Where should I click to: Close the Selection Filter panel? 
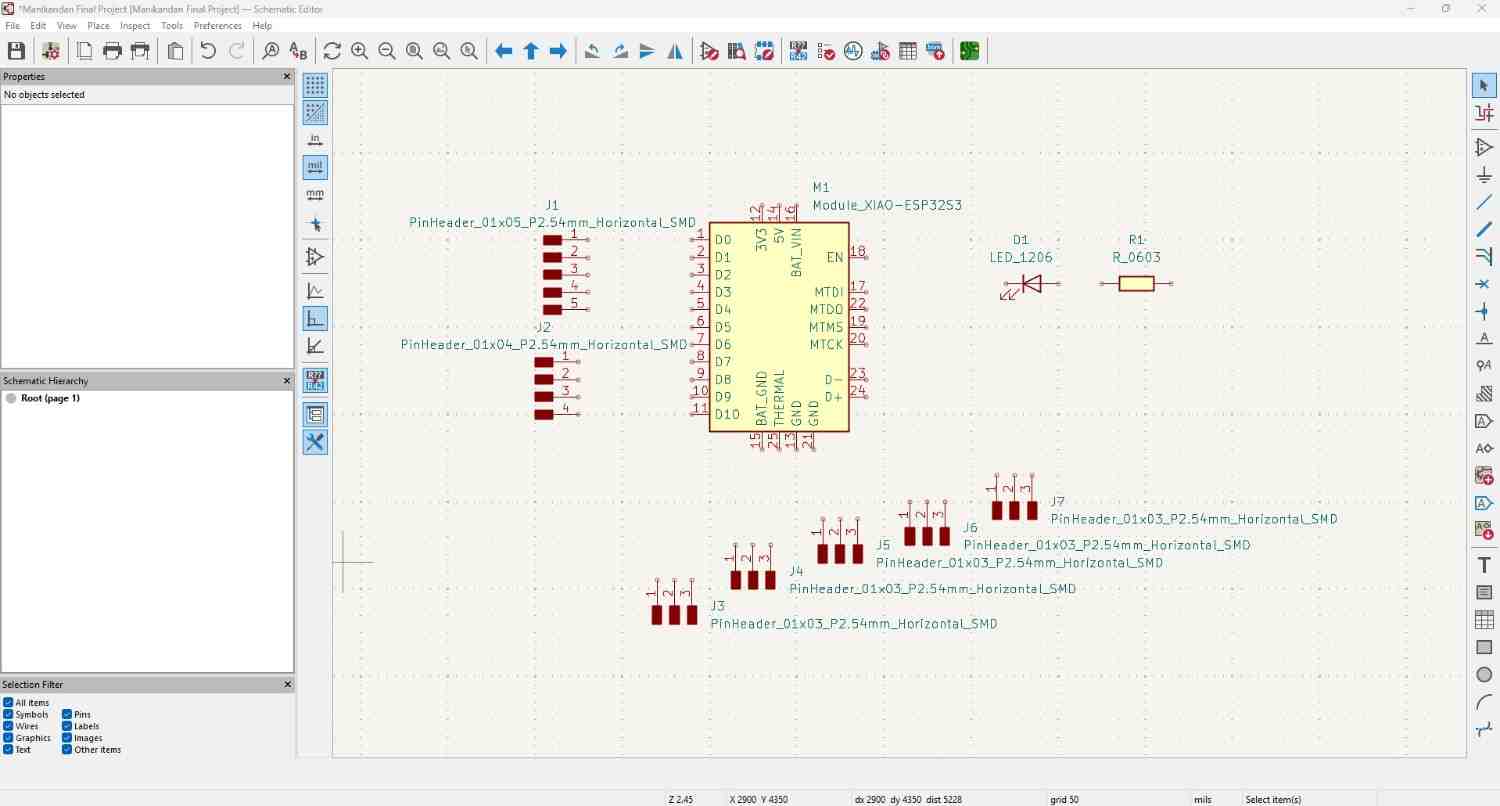[x=287, y=685]
